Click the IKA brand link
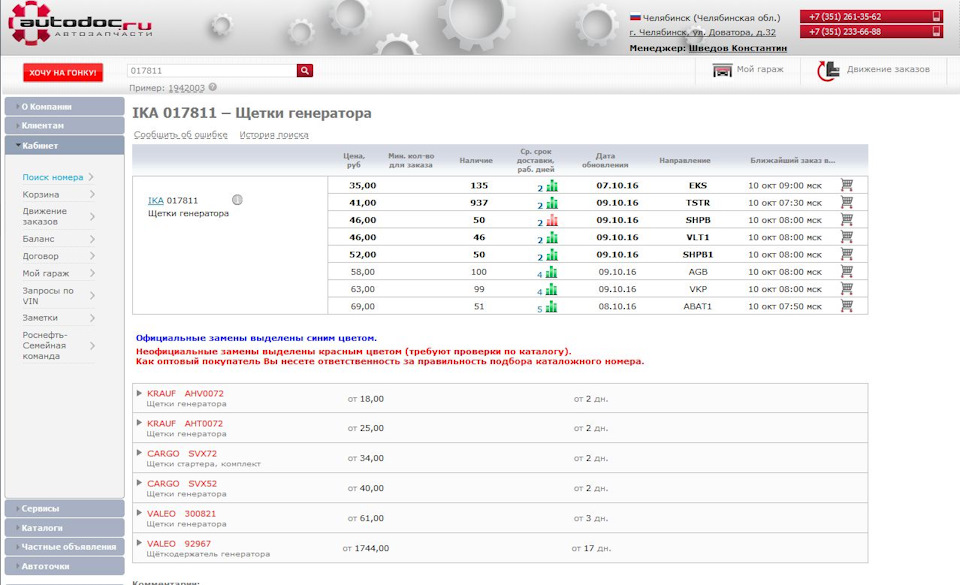The height and width of the screenshot is (585, 960). pos(156,200)
